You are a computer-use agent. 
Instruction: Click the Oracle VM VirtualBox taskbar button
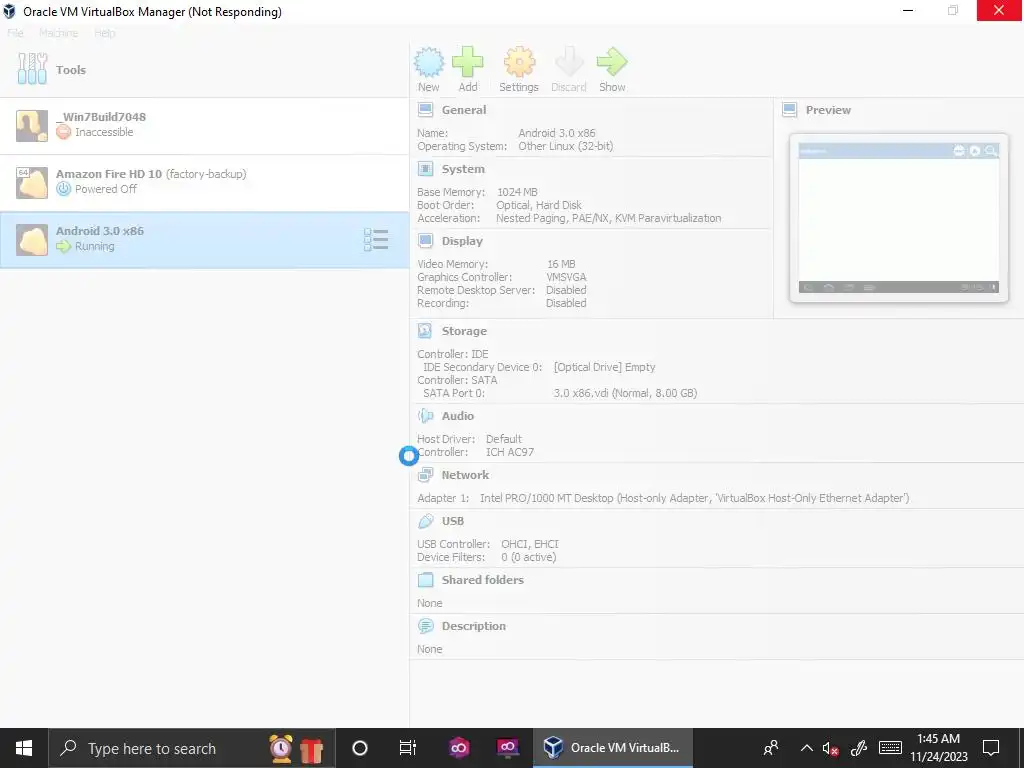click(613, 748)
